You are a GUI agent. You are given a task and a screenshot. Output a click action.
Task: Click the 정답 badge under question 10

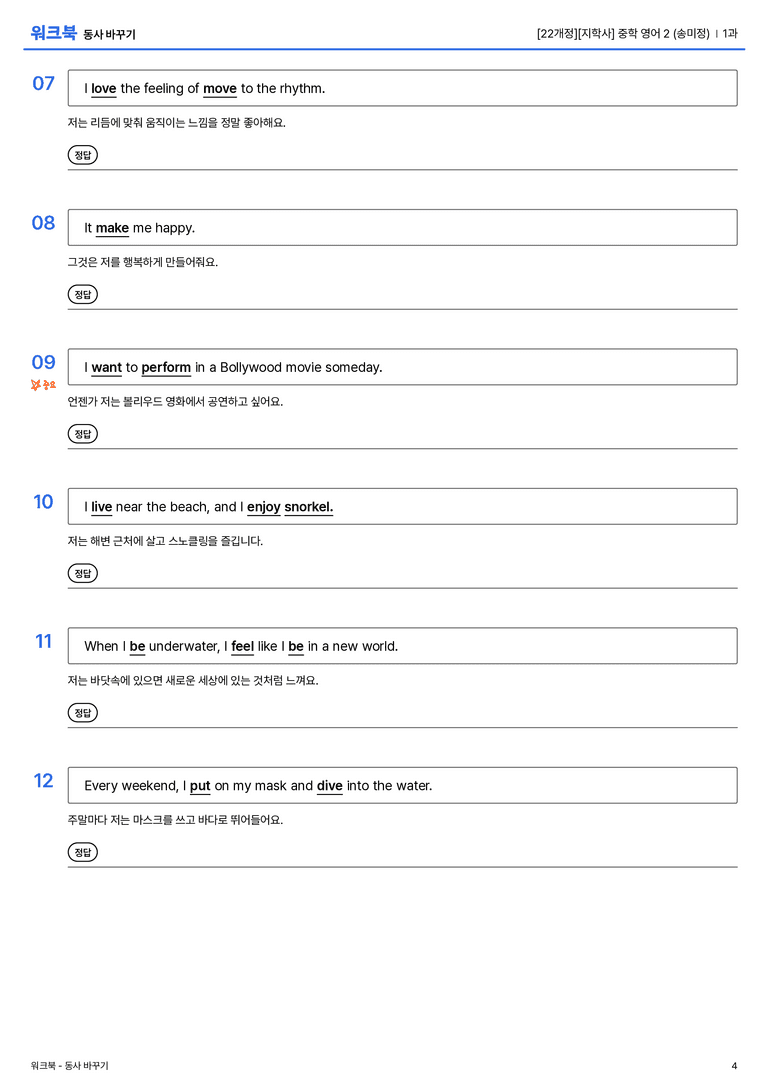point(82,573)
